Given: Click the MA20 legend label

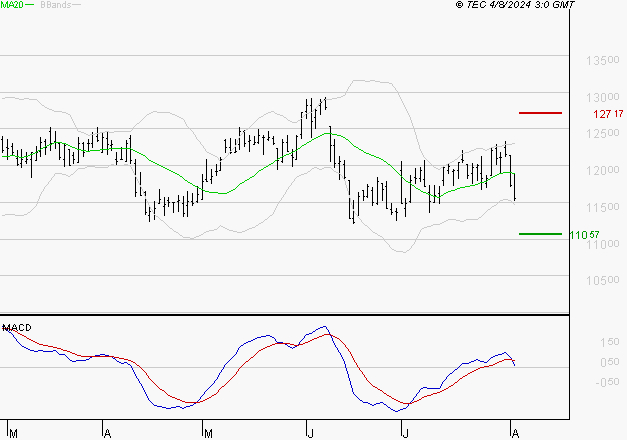Looking at the screenshot, I should 12,5.
